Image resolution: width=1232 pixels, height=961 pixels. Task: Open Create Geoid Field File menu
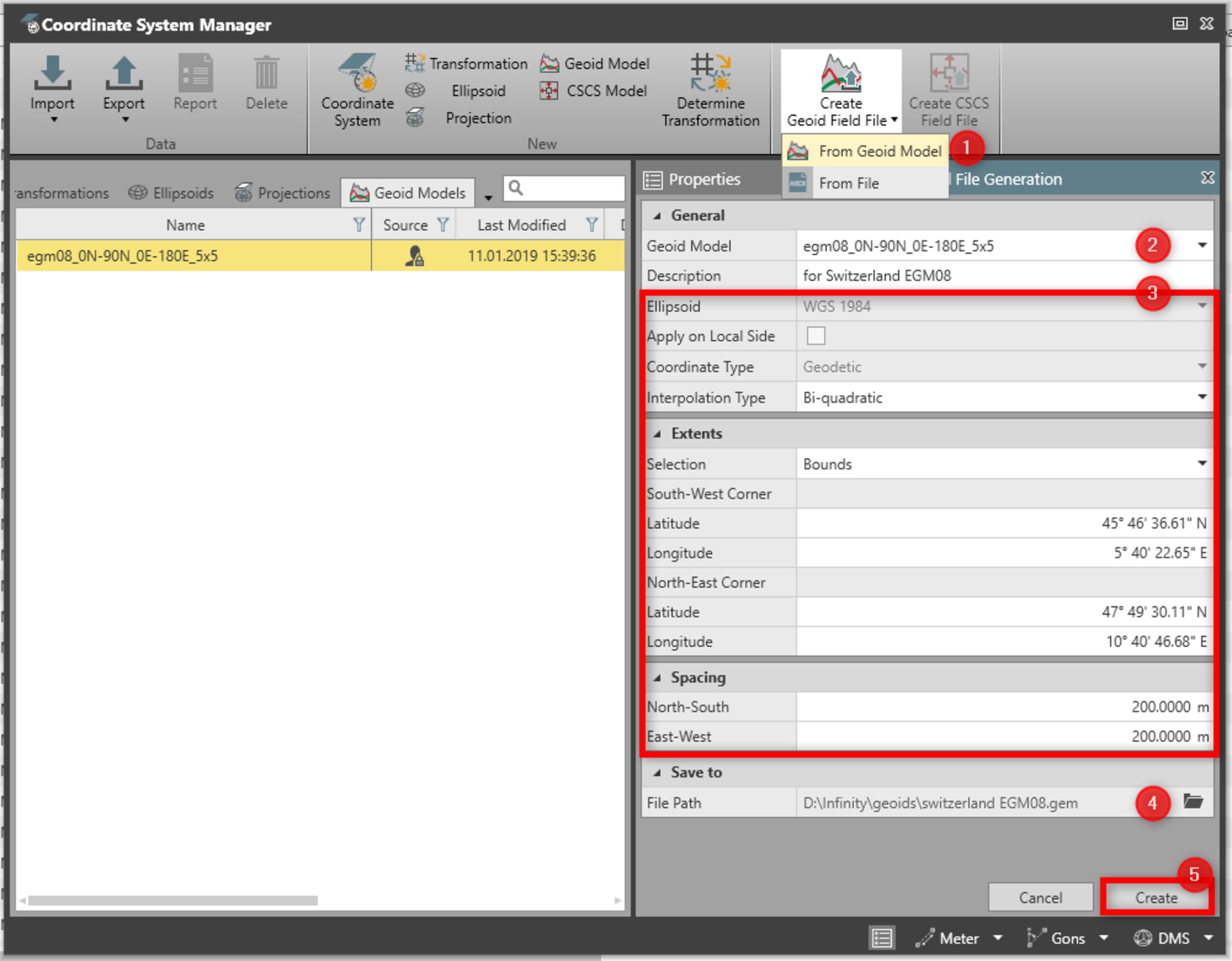click(x=841, y=90)
